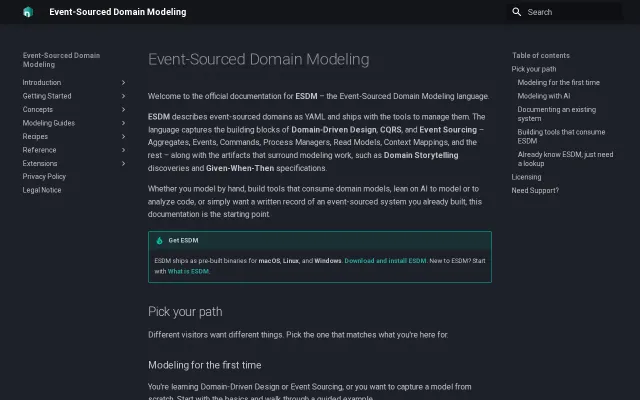Follow the Download and install ESDM link

click(x=385, y=261)
